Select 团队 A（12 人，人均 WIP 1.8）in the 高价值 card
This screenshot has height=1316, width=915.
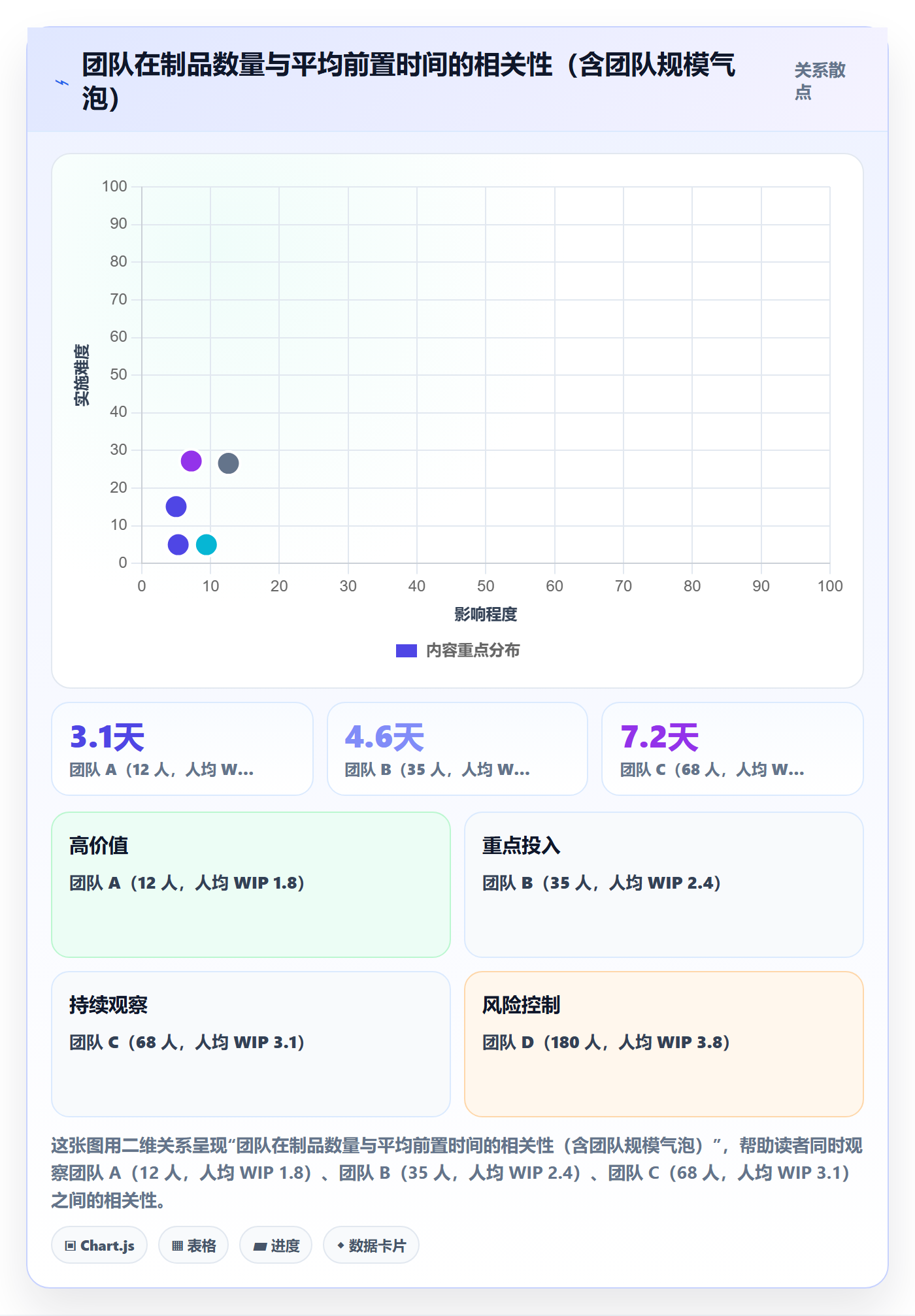tap(187, 883)
